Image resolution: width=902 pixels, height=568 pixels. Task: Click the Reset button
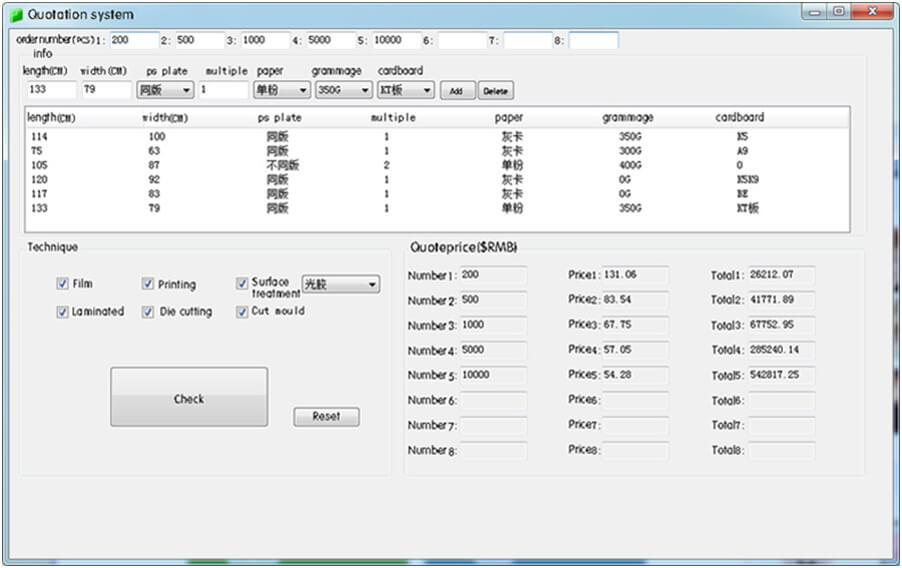[326, 417]
